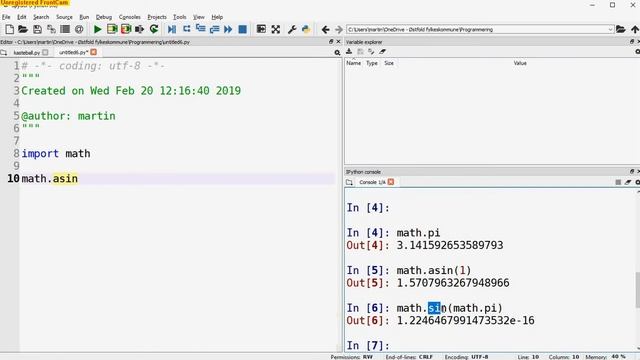Start debugging with Debug file icon
Image resolution: width=640 pixels, height=360 pixels.
point(172,29)
